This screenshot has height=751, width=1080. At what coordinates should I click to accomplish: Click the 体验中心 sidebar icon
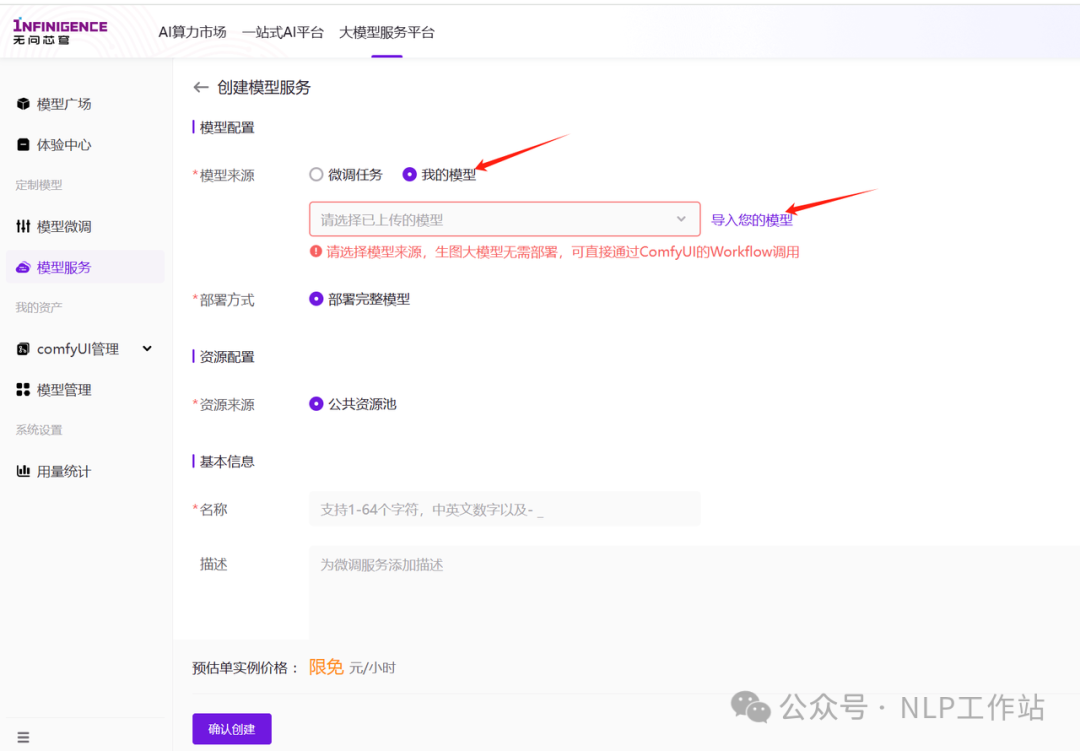(23, 145)
